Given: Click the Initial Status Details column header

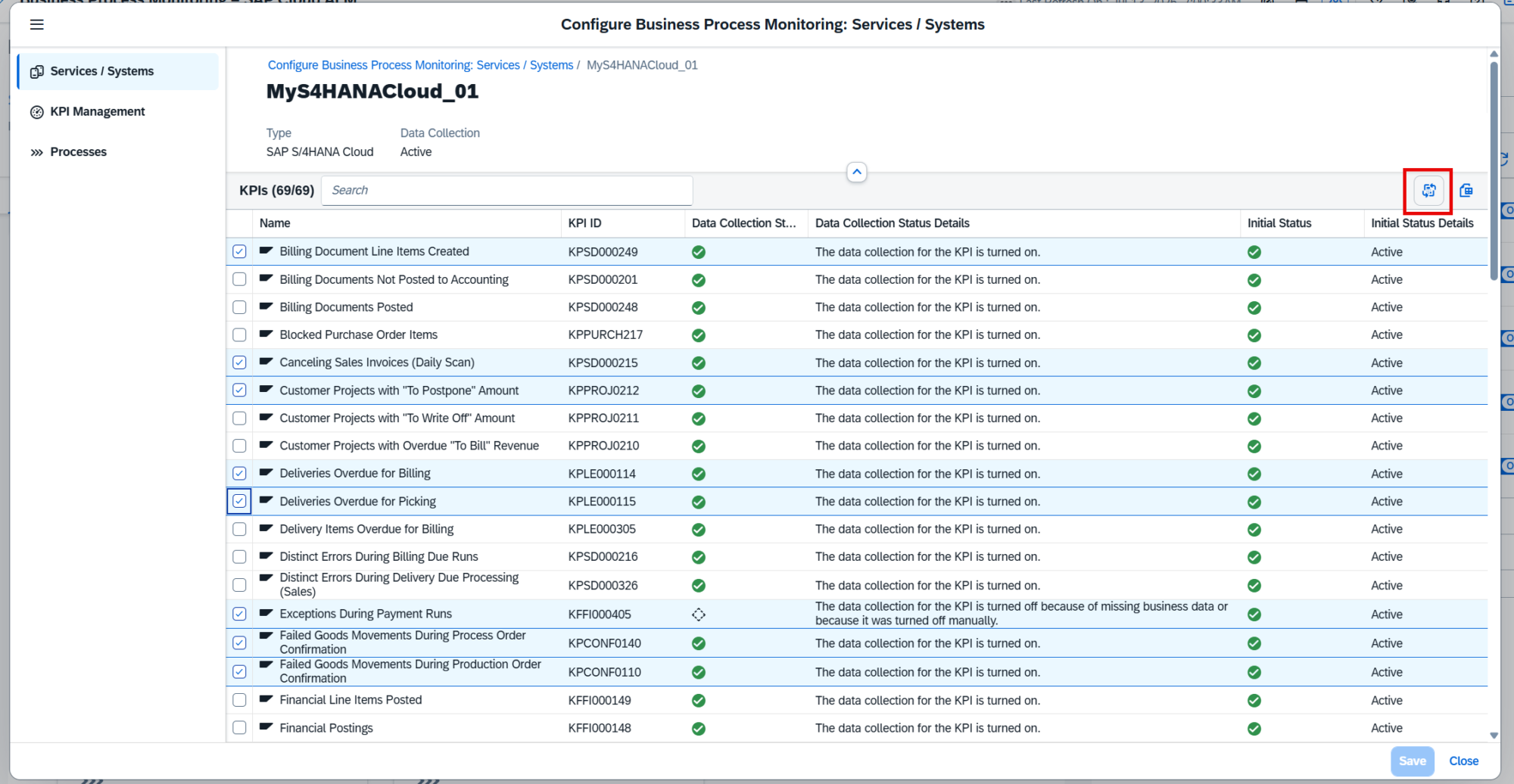Looking at the screenshot, I should [x=1425, y=223].
